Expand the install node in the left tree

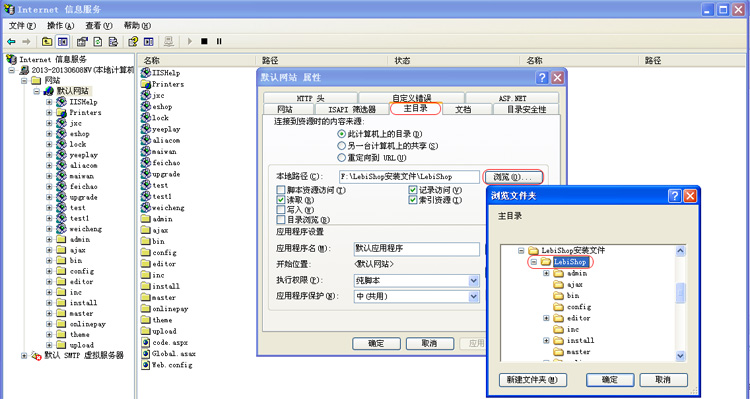coord(49,302)
